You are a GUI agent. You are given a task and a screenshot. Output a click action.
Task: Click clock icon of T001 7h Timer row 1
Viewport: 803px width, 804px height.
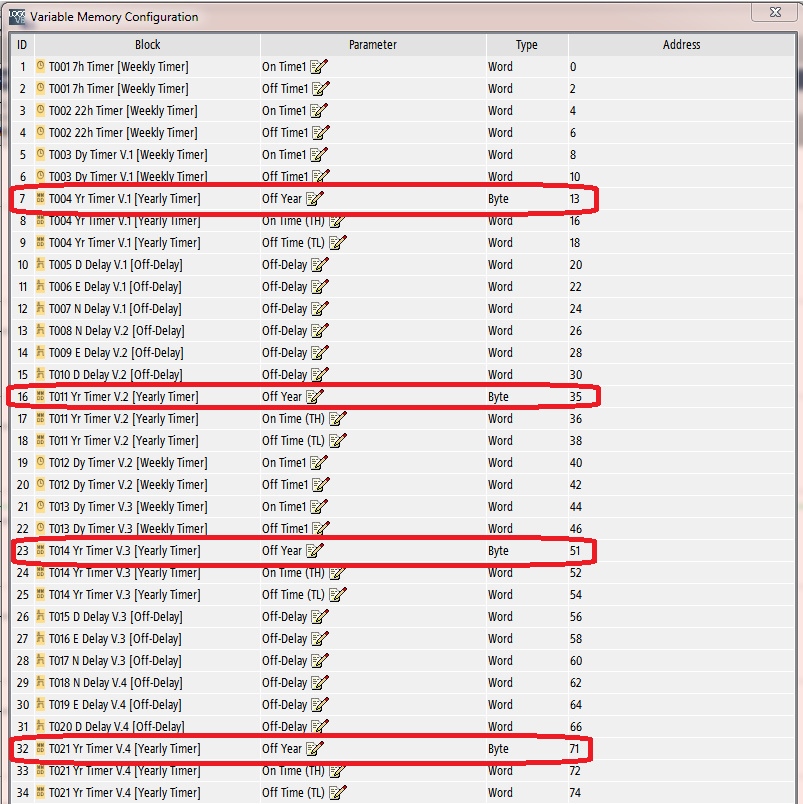pos(41,66)
